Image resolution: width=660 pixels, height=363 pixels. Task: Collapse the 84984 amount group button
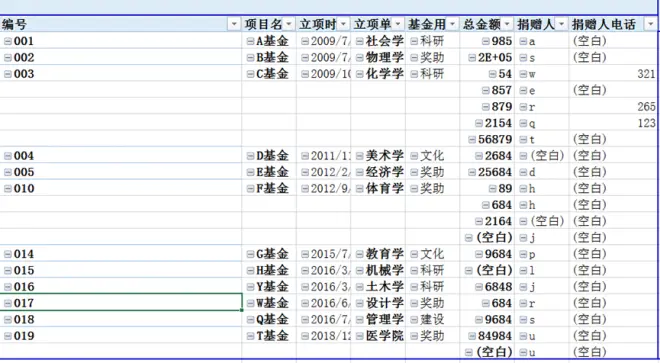tap(472, 336)
